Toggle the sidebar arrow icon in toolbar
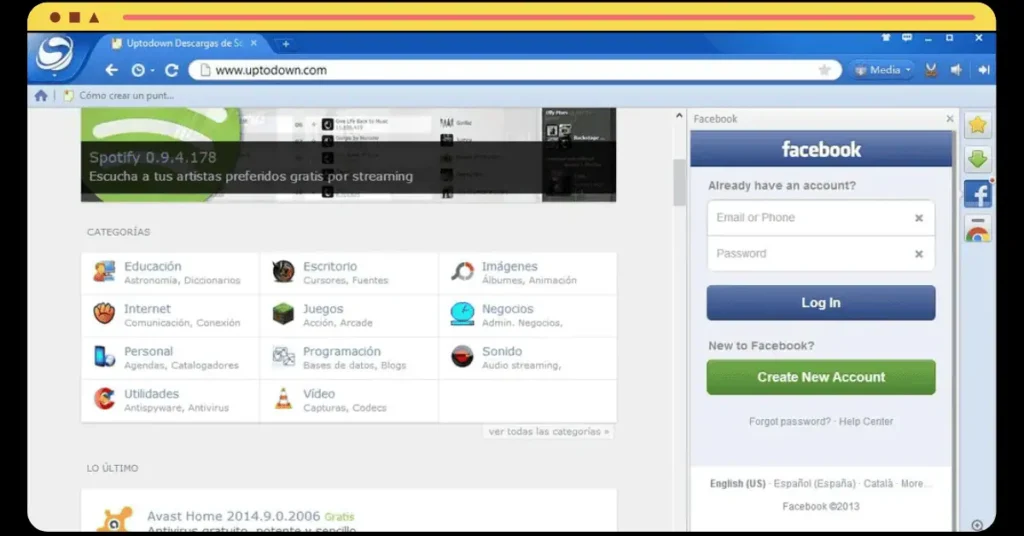This screenshot has height=536, width=1024. pyautogui.click(x=984, y=70)
